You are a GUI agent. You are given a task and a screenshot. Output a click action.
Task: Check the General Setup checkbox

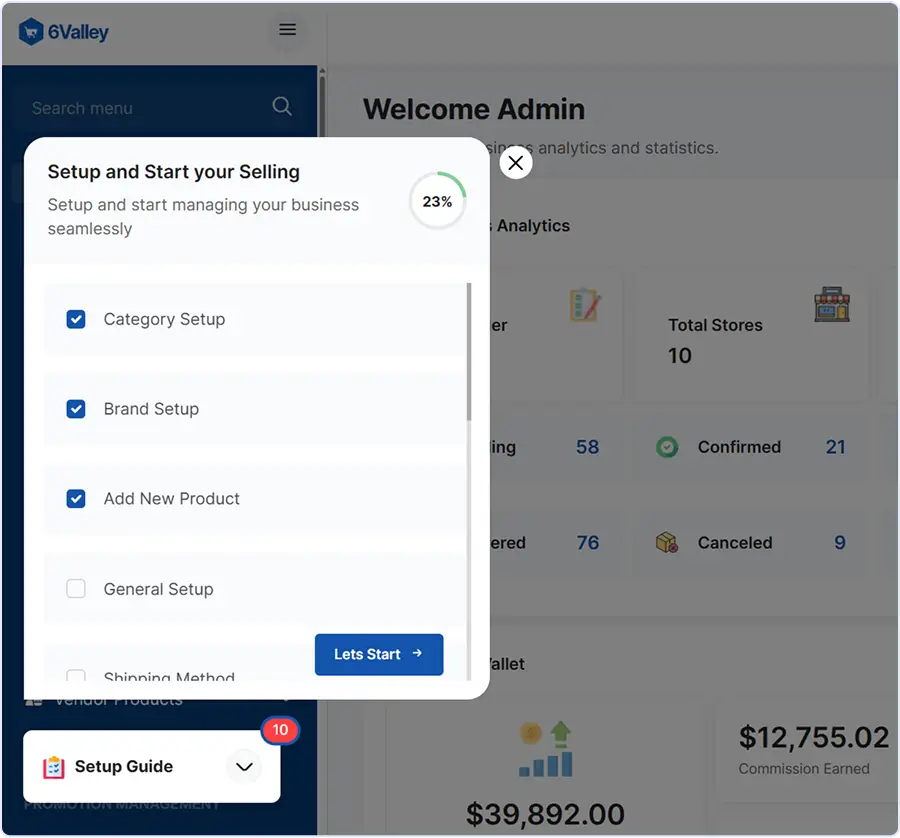tap(76, 589)
